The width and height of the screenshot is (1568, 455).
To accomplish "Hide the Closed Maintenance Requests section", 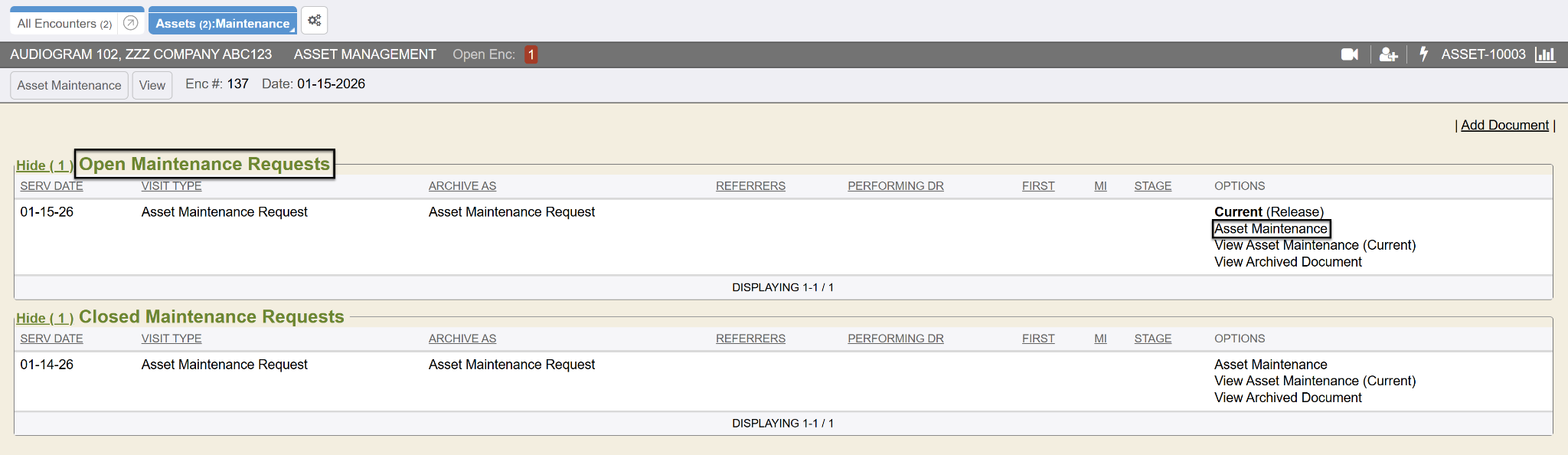I will (44, 318).
